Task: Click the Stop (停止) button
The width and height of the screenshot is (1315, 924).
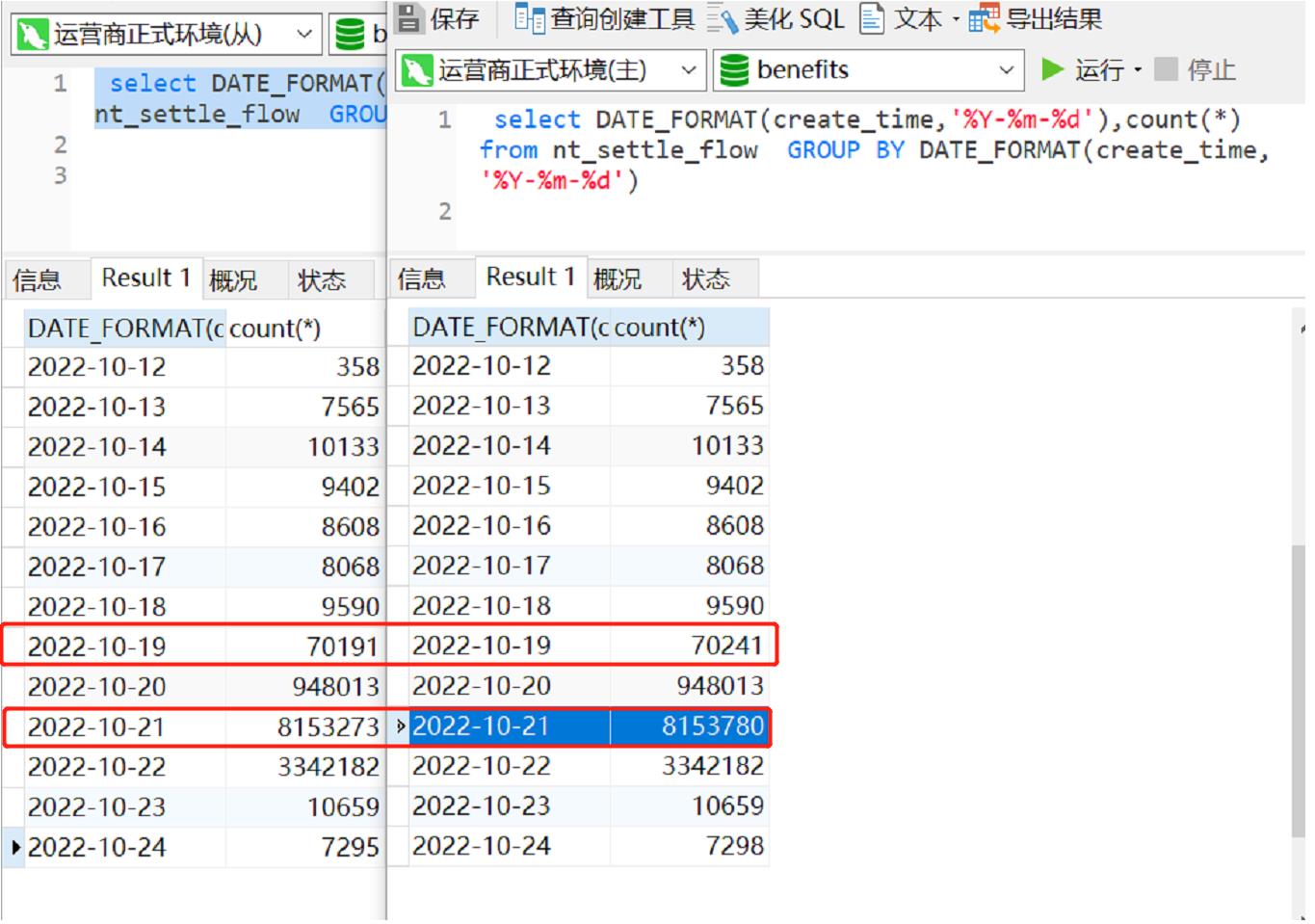Action: [1196, 69]
